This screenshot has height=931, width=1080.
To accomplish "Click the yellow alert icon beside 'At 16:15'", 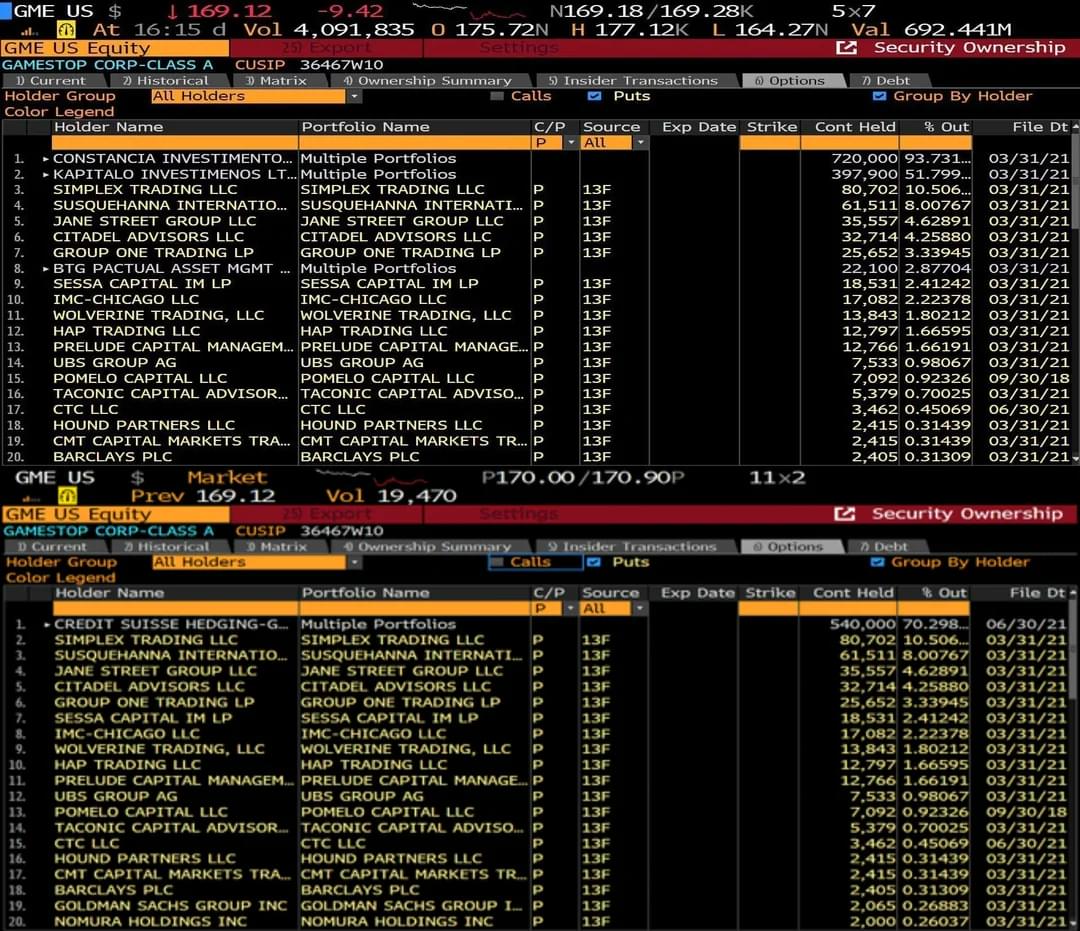I will pos(67,30).
